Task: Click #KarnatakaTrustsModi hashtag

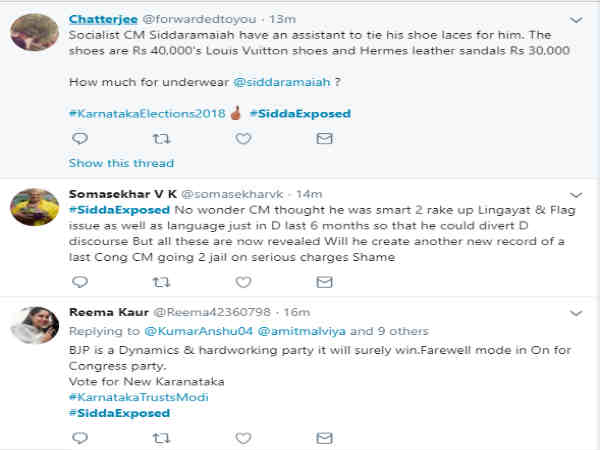Action: point(132,397)
